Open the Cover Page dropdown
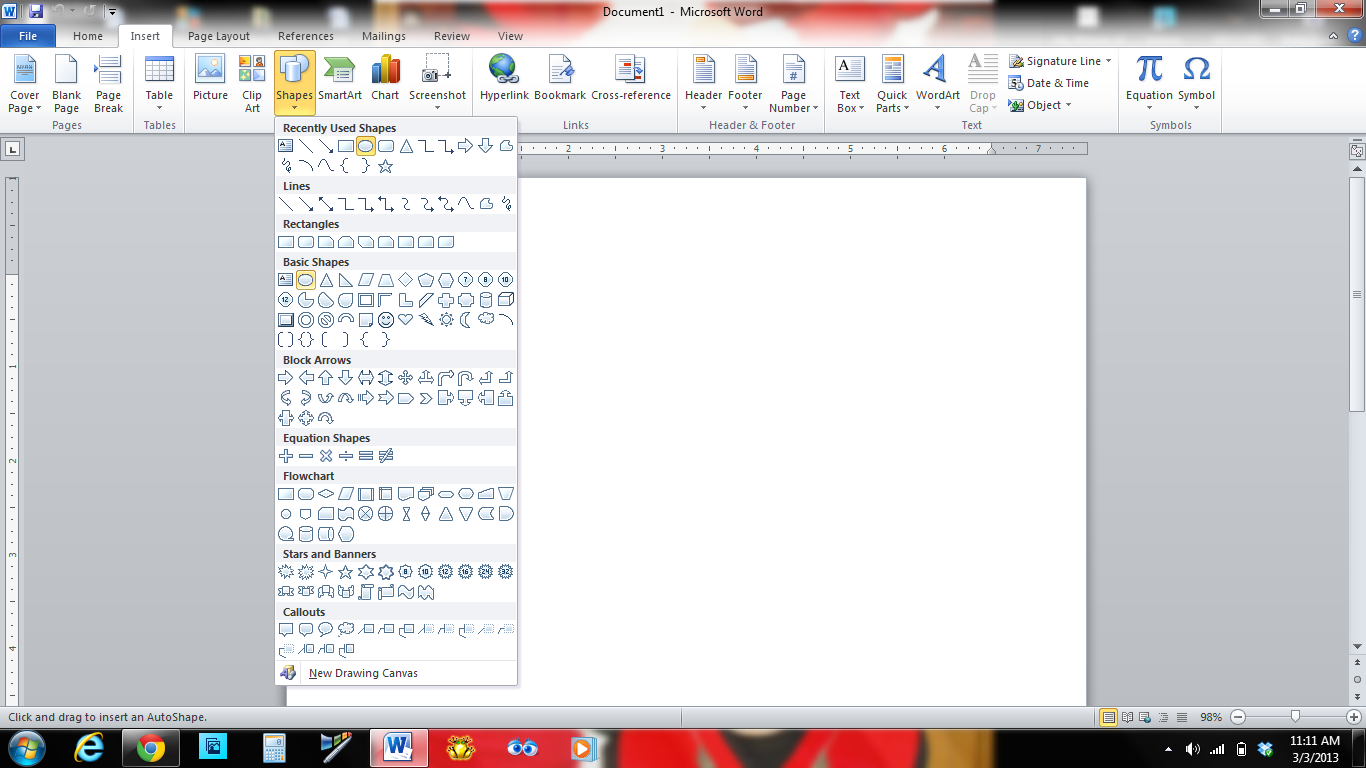 [x=25, y=84]
